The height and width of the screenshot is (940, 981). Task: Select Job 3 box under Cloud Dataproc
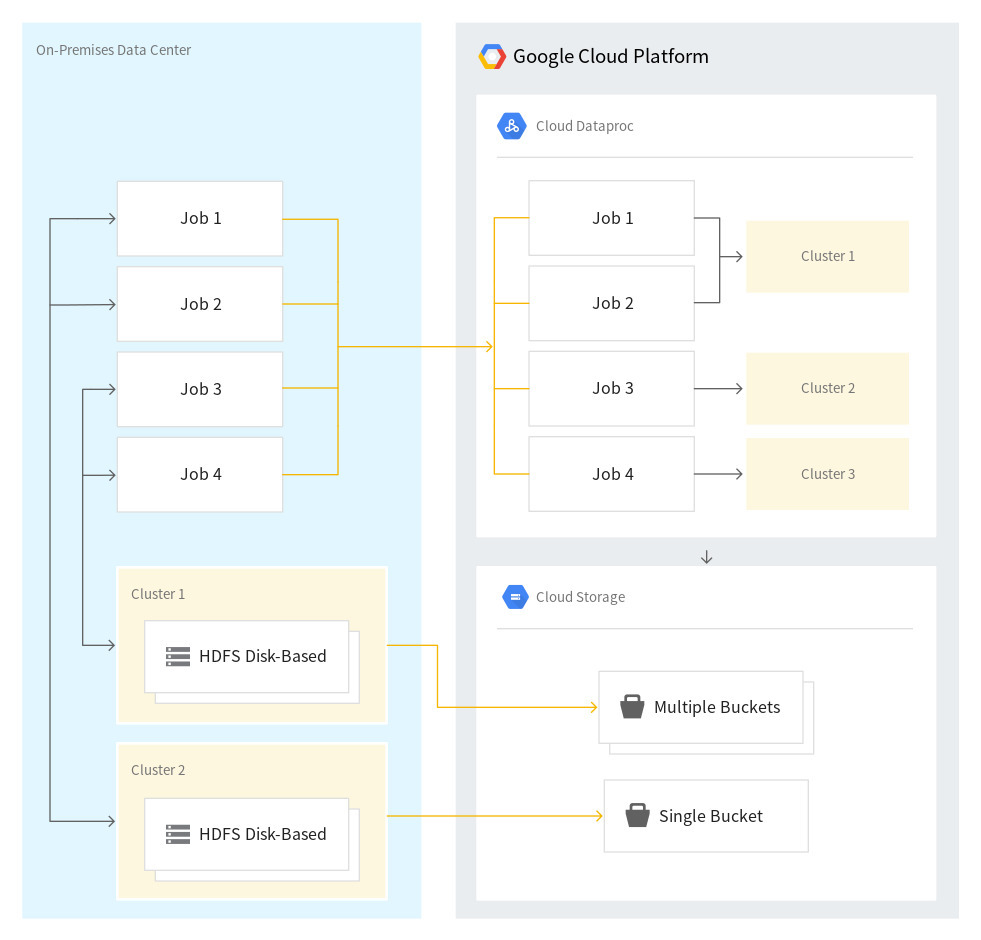coord(612,389)
